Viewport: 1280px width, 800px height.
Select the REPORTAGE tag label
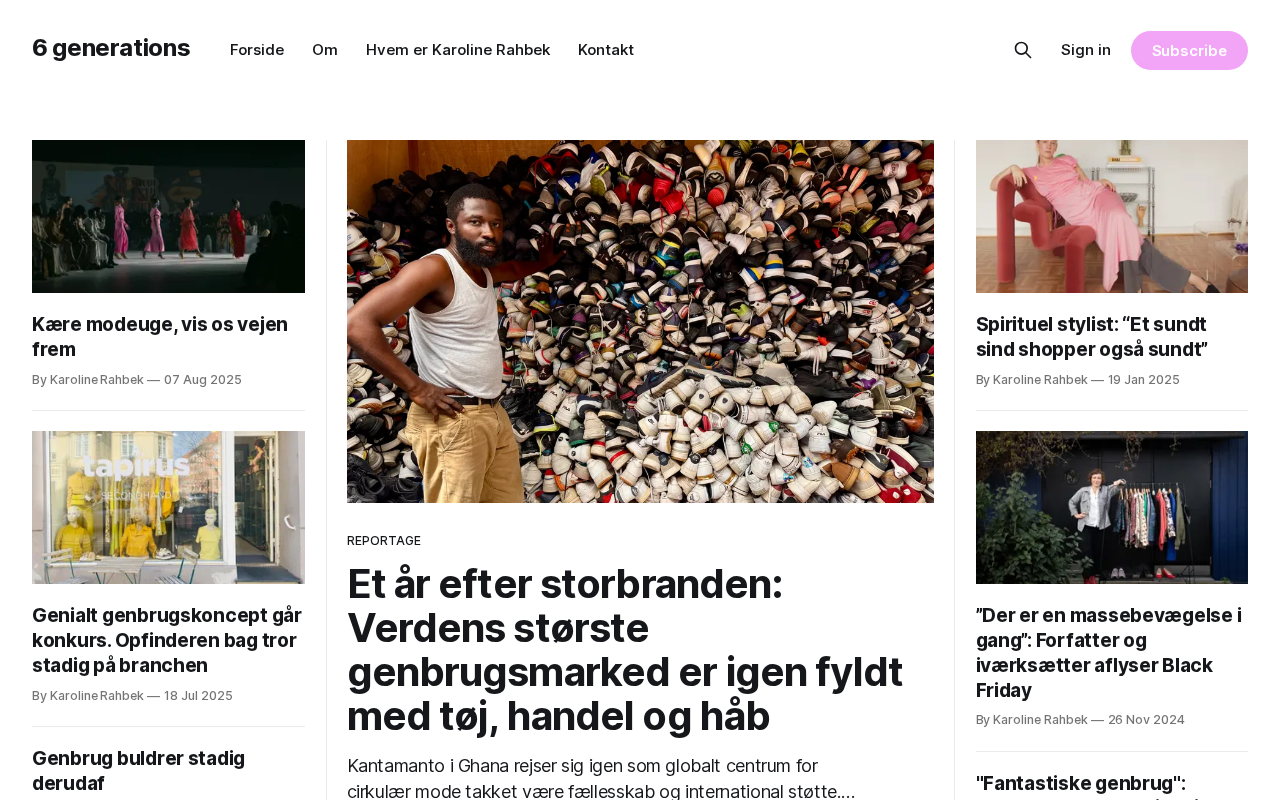click(x=384, y=541)
